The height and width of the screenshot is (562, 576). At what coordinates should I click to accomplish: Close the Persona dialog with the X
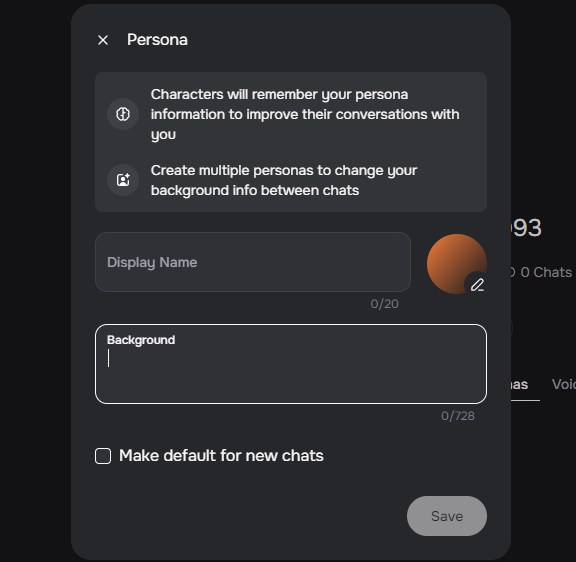click(x=103, y=40)
